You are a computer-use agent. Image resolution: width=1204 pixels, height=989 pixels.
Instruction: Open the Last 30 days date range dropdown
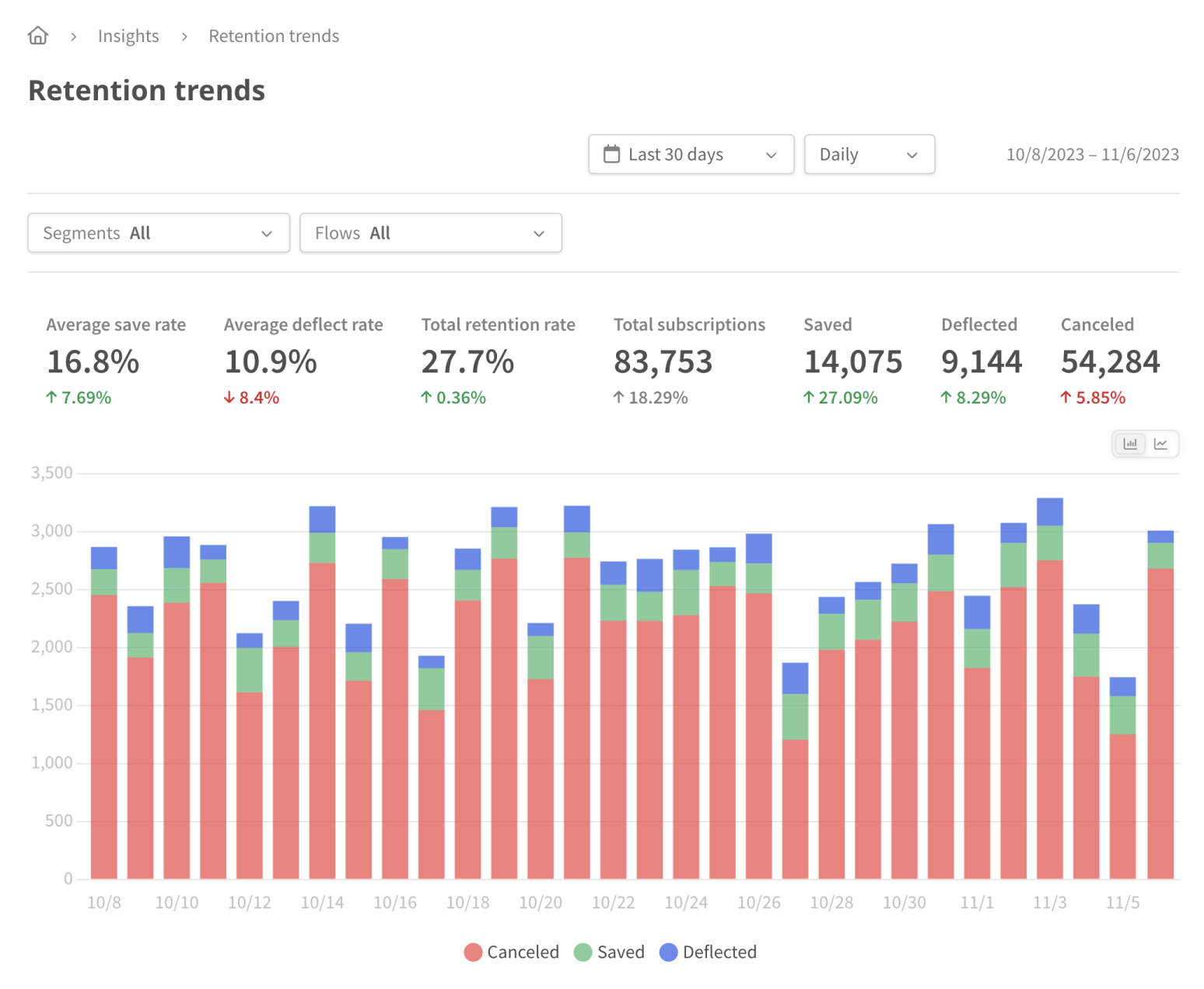tap(691, 154)
